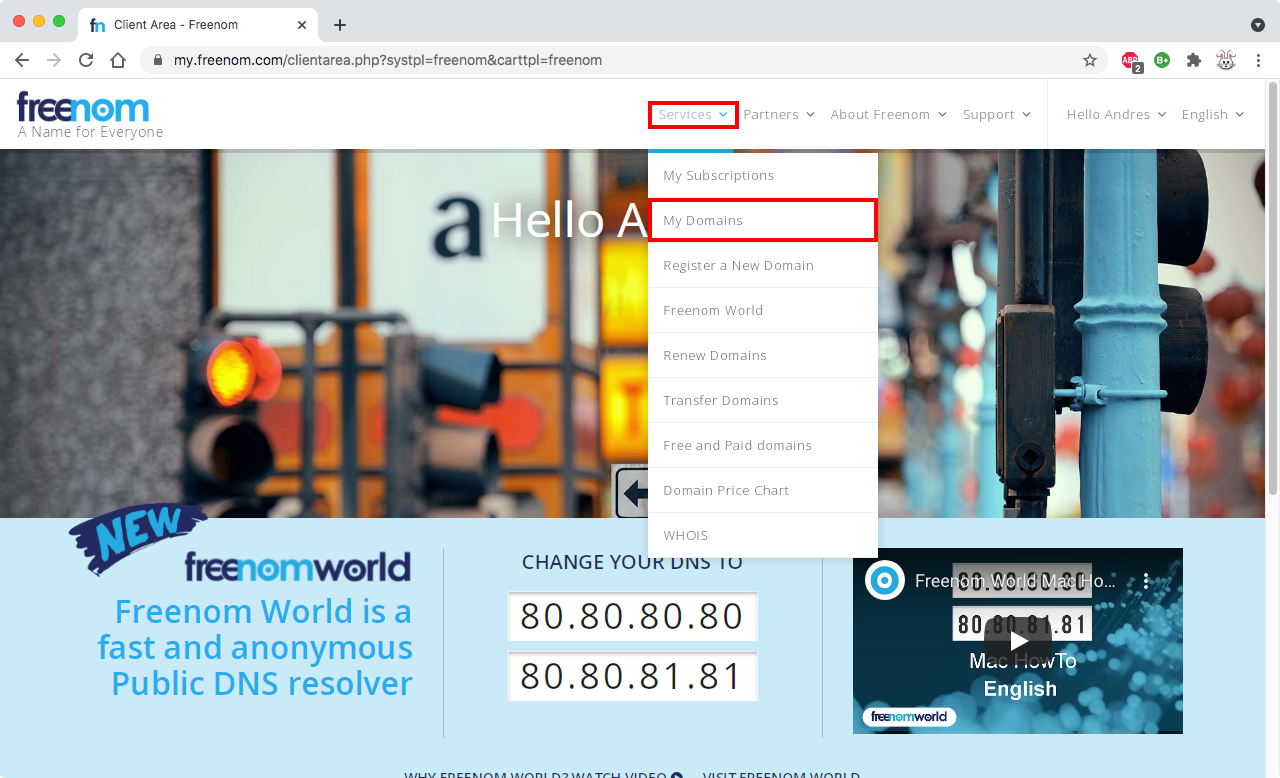Click the browser home icon
The width and height of the screenshot is (1280, 778).
pyautogui.click(x=118, y=60)
